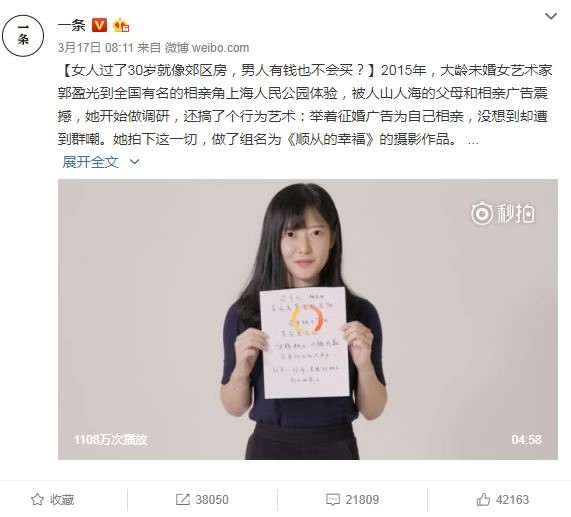This screenshot has width=571, height=517.
Task: Open the 3月17日 08:11 timestamp link
Action: (x=96, y=48)
